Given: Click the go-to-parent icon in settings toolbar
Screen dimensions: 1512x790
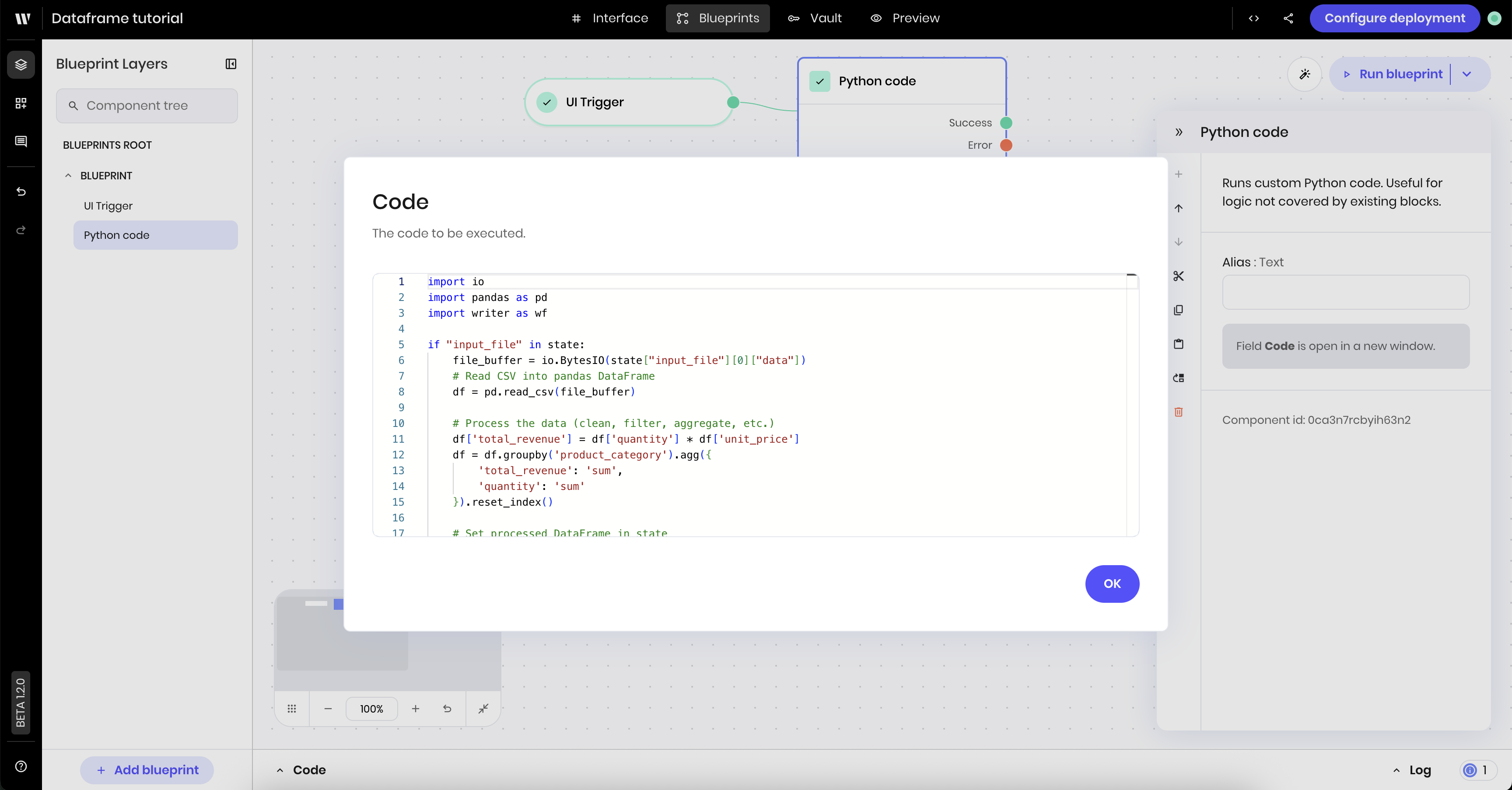Looking at the screenshot, I should click(1179, 378).
